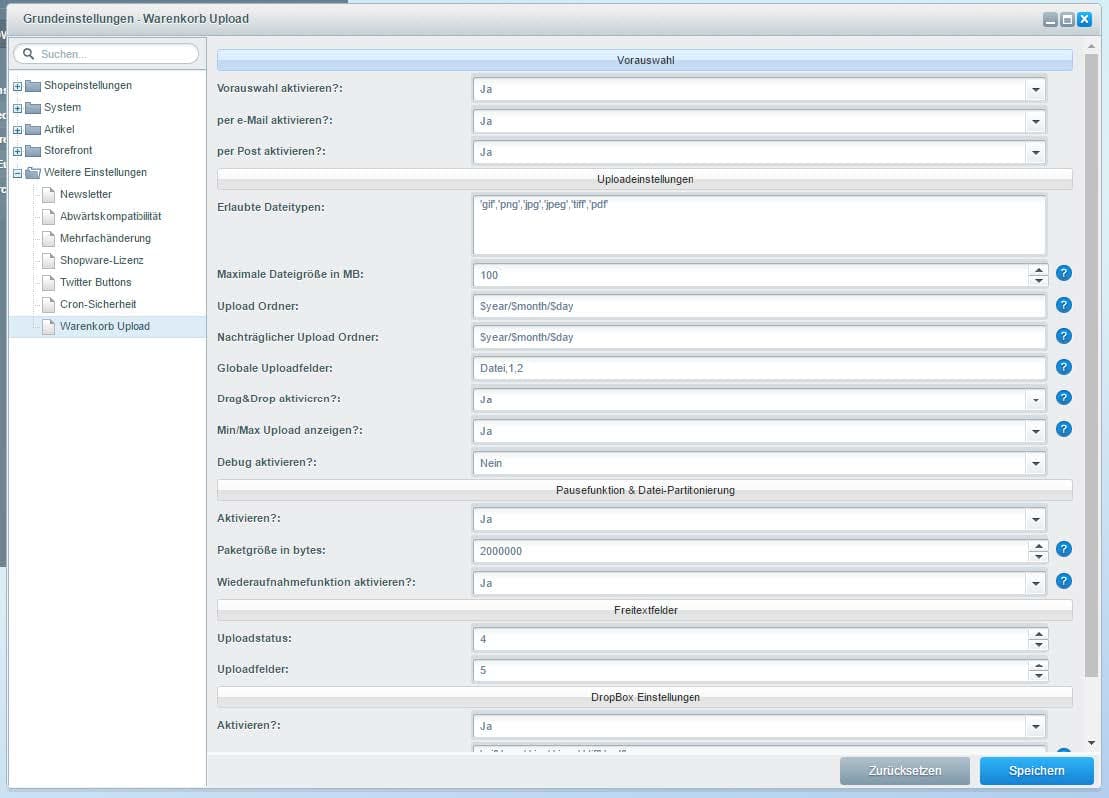1109x798 pixels.
Task: Increase Uploadstatus value with up arrow
Action: 1039,633
